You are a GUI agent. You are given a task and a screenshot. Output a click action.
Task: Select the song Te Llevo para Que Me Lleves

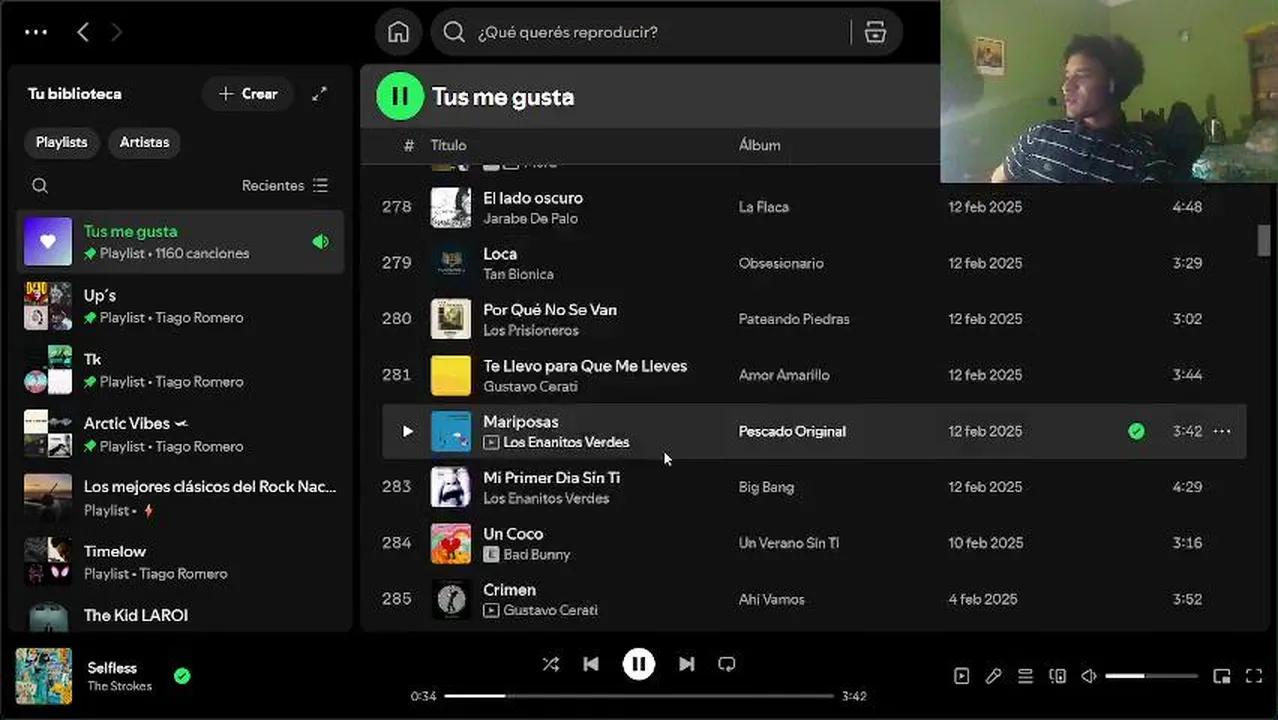click(x=585, y=366)
